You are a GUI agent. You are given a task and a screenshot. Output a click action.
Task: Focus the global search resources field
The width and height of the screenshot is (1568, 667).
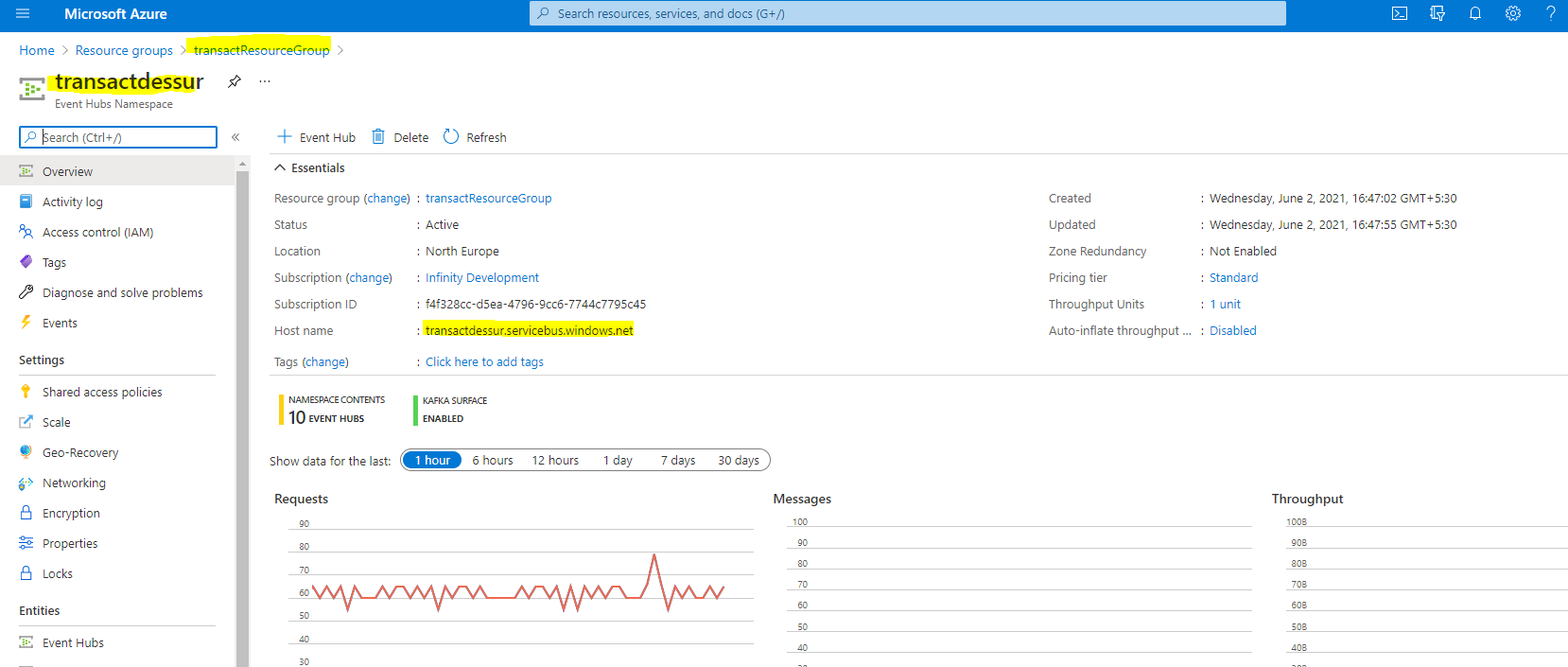pos(908,13)
